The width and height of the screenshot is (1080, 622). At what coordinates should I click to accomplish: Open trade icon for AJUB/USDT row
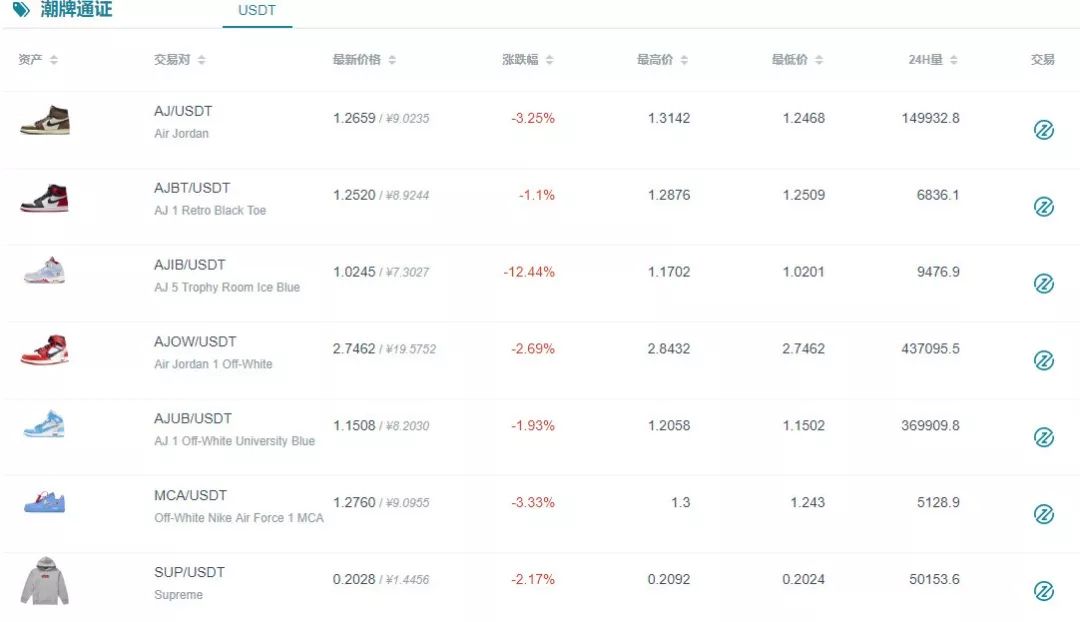pos(1043,437)
